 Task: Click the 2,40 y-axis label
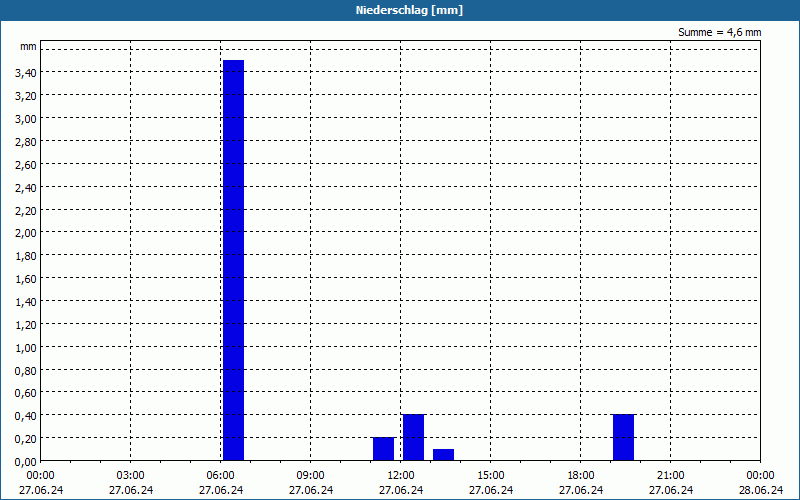click(26, 188)
